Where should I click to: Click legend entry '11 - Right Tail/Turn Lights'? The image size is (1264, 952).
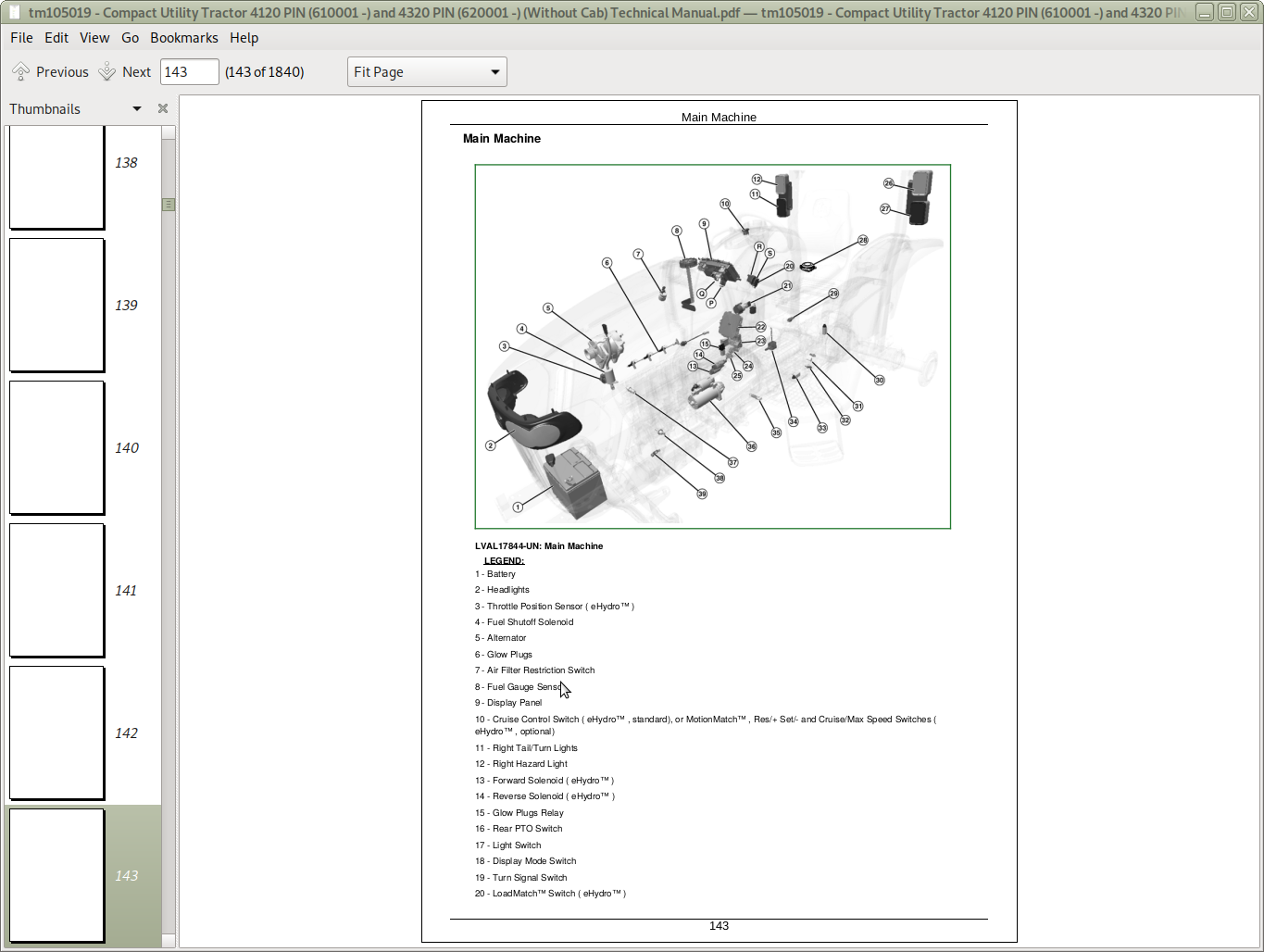pos(526,748)
